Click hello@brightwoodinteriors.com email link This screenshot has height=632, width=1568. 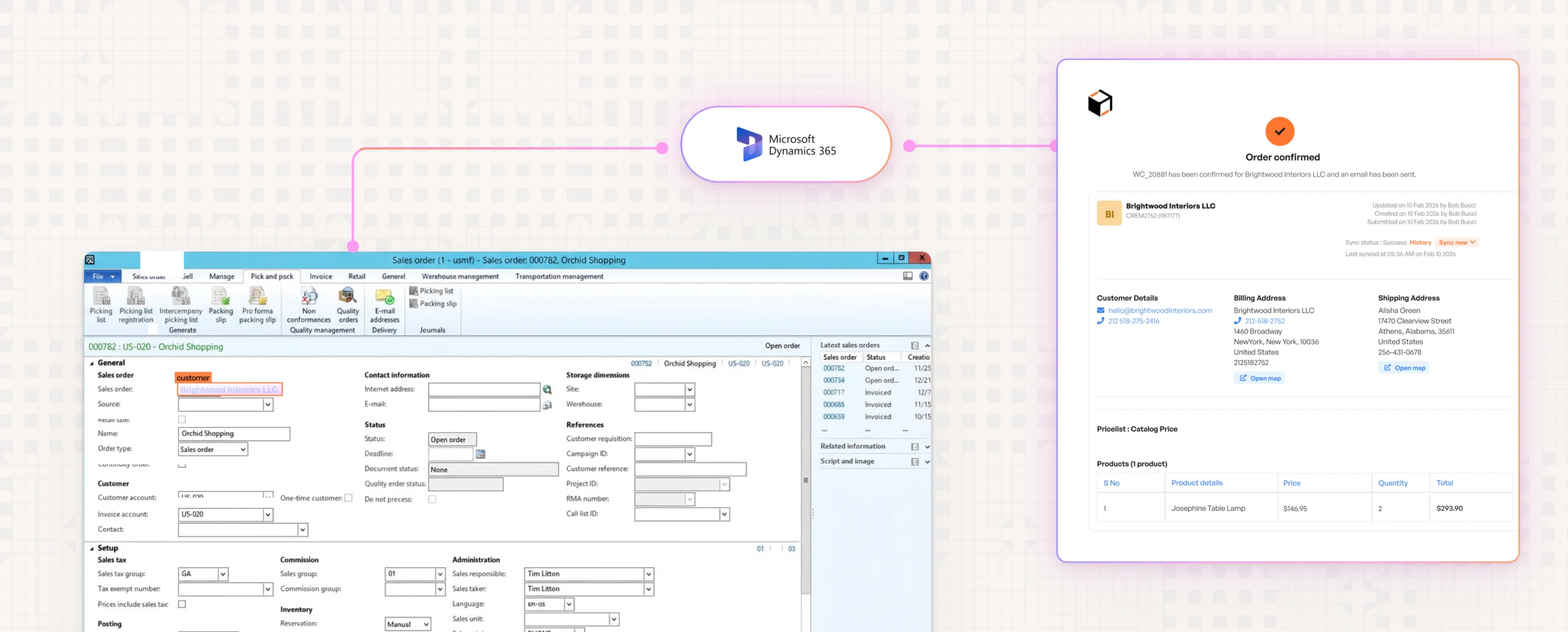(x=1159, y=310)
